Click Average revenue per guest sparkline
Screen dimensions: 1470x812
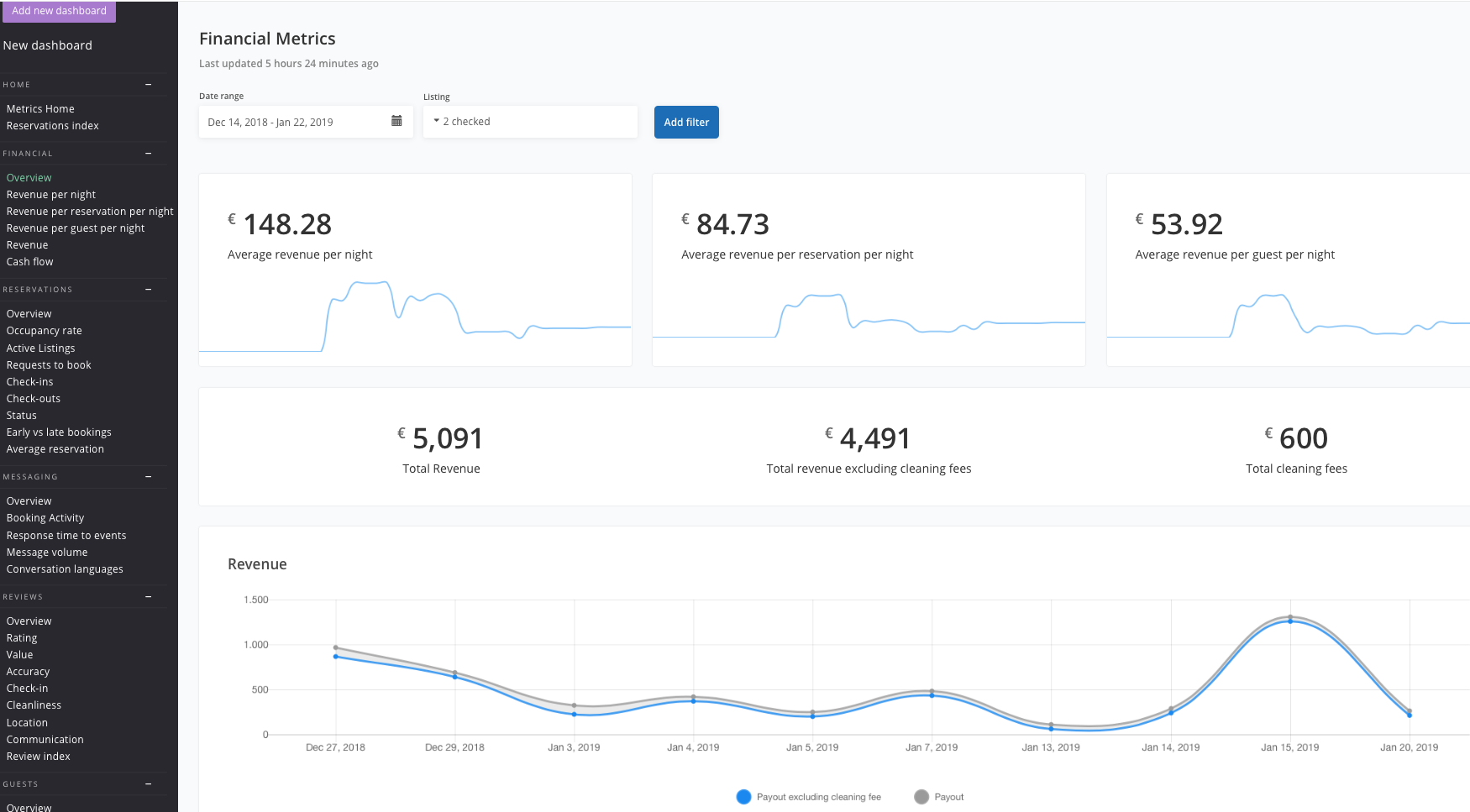pos(1289,316)
